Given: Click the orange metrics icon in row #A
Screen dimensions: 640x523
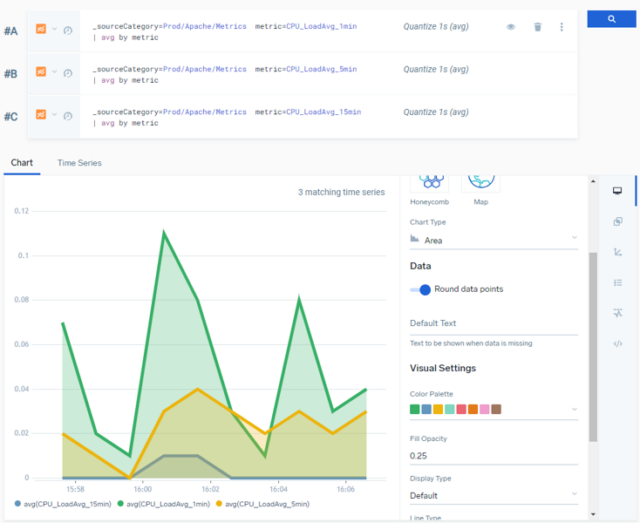Looking at the screenshot, I should [x=41, y=29].
